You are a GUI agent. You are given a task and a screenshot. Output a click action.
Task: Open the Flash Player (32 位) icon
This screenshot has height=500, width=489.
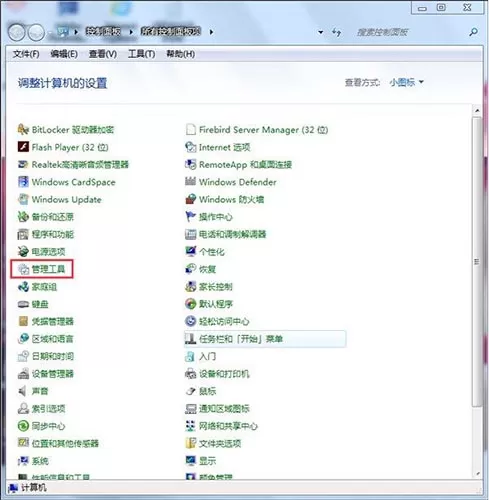point(23,147)
